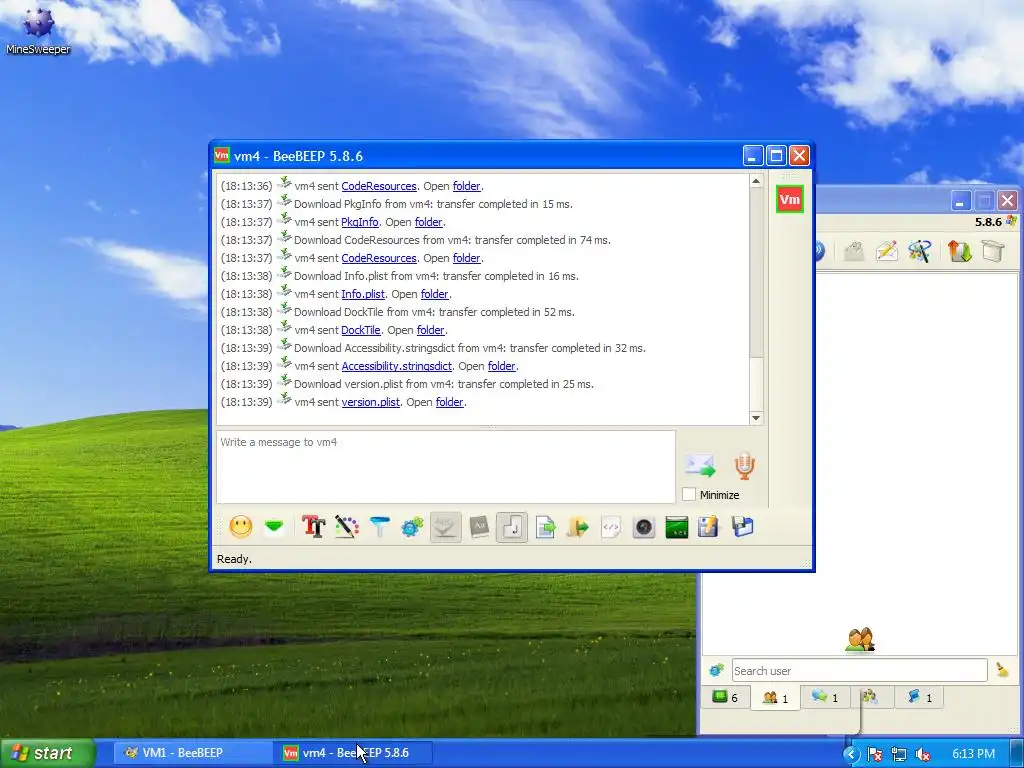Toggle the return-key send option button
Screen dimensions: 1024x768
click(x=512, y=527)
